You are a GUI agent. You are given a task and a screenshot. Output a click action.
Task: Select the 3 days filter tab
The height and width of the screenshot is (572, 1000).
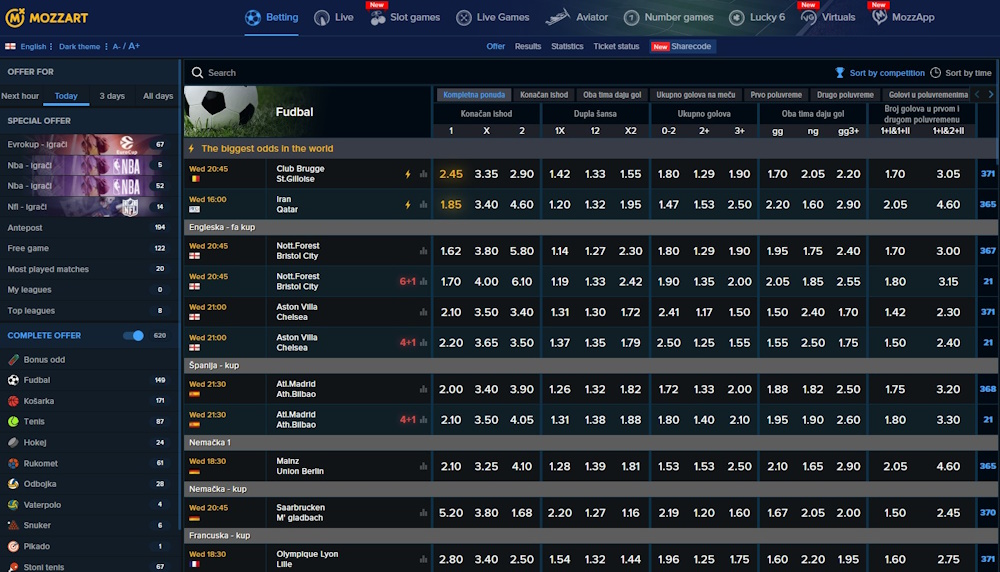tap(112, 96)
